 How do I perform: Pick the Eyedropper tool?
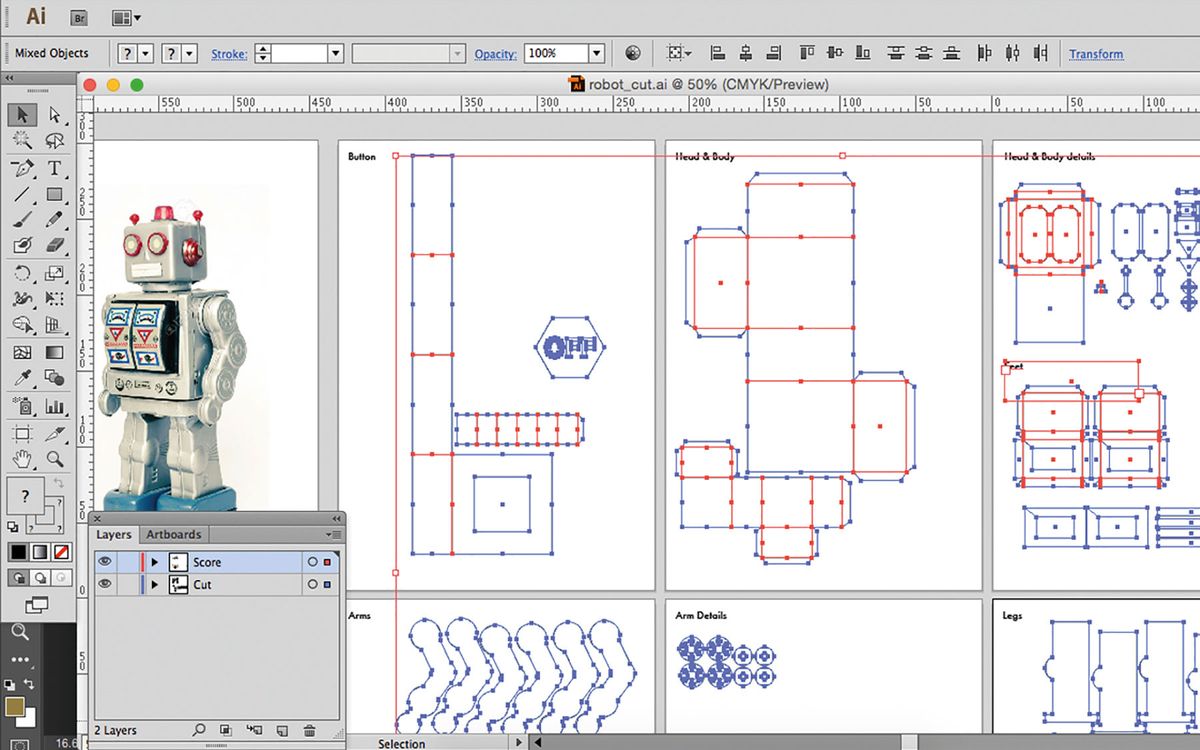(22, 378)
